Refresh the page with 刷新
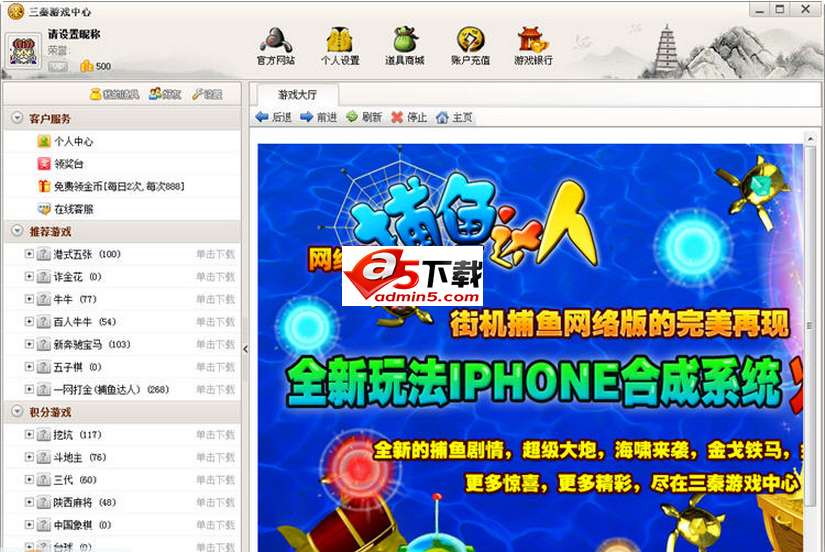 (364, 117)
